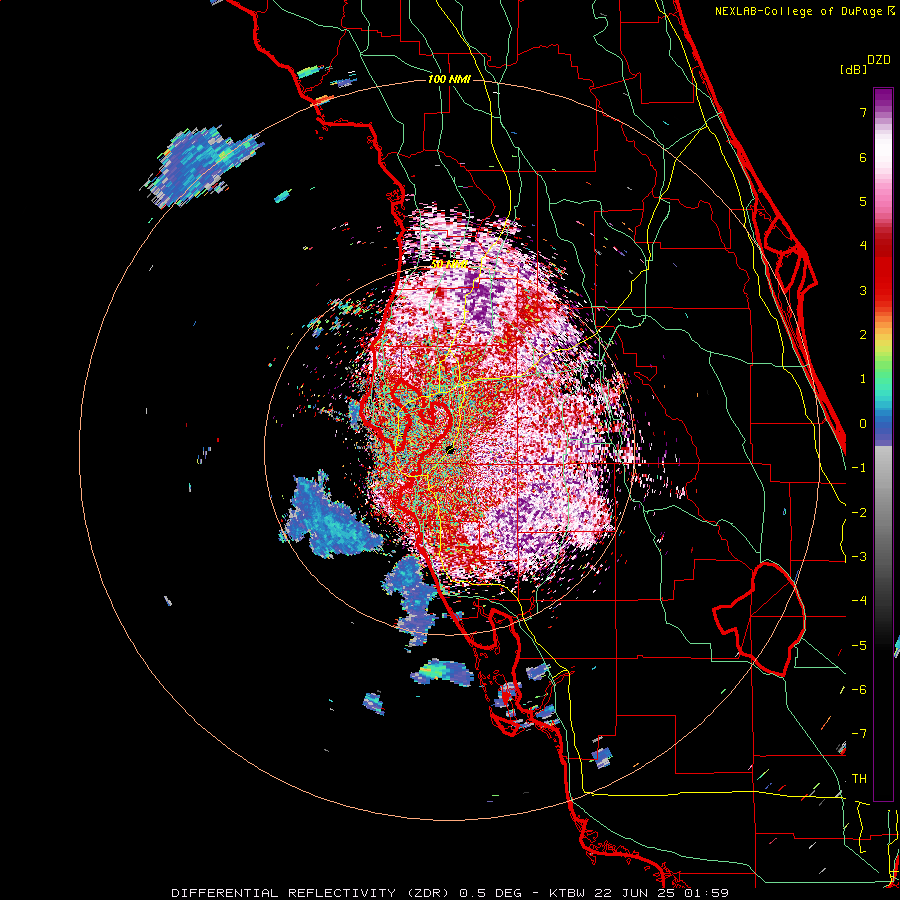Click the "-4" value on the color scale

tap(859, 601)
